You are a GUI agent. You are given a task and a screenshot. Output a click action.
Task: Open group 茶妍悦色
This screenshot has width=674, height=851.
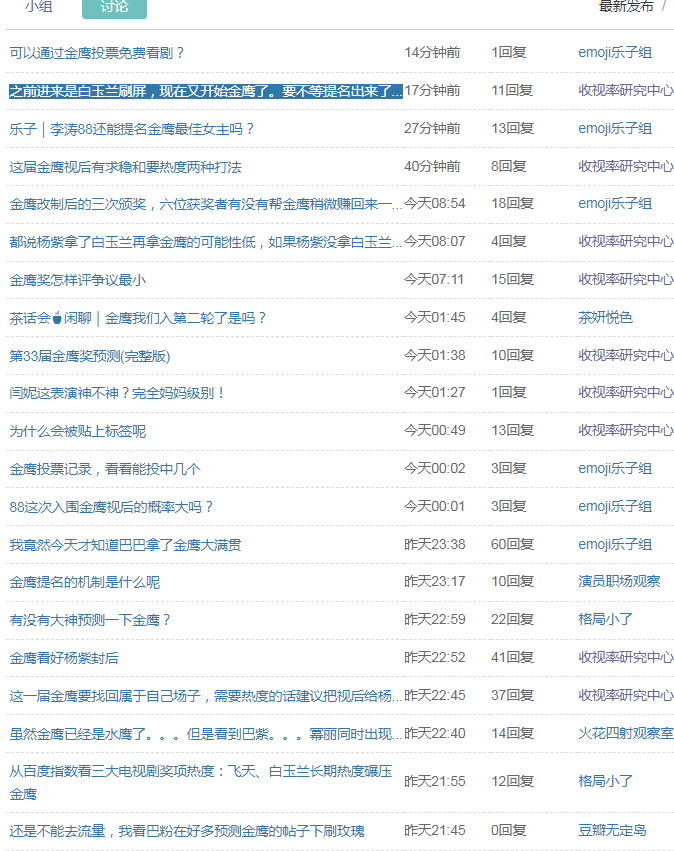(605, 317)
